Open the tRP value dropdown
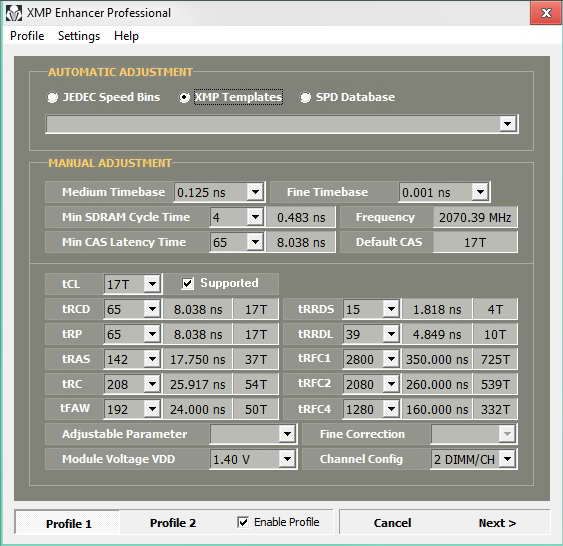The width and height of the screenshot is (563, 546). 152,334
